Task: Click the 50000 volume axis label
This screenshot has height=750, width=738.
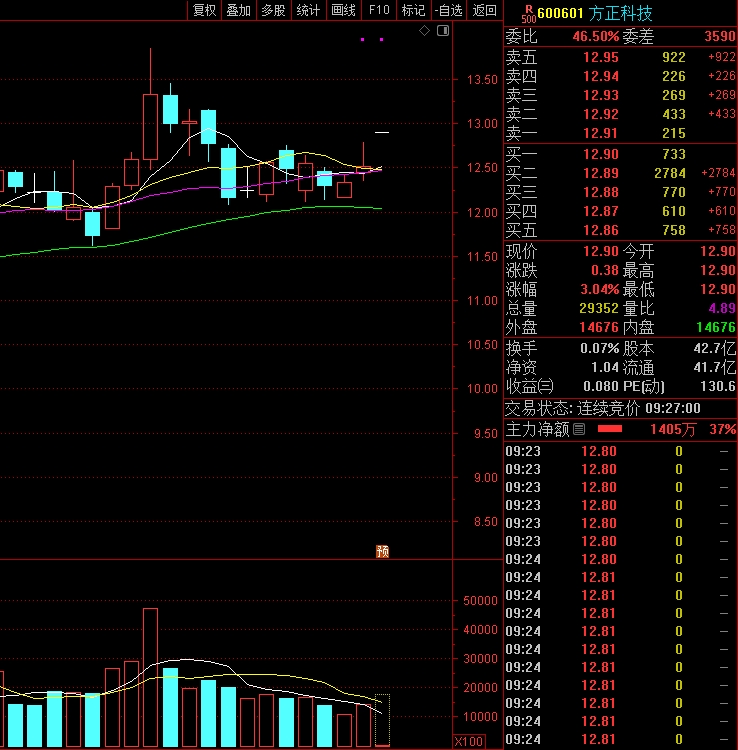Action: coord(480,601)
